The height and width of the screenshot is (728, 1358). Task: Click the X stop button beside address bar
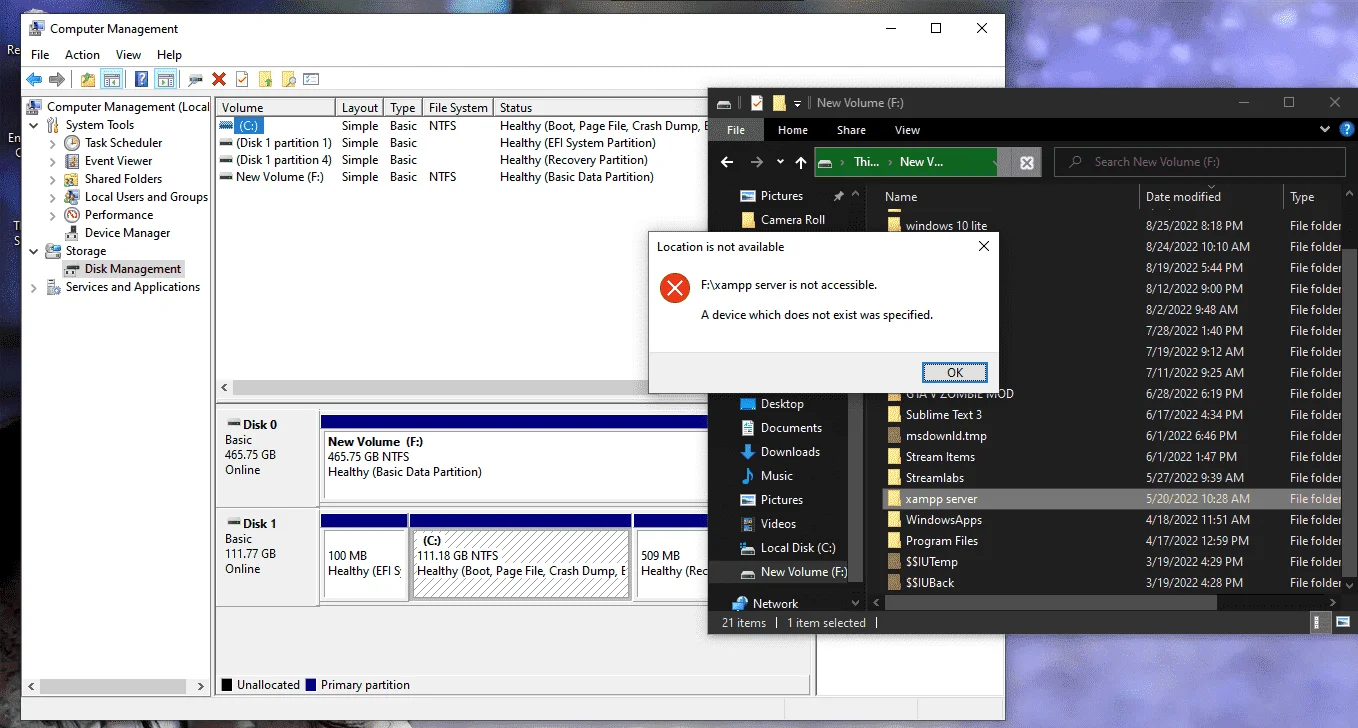pyautogui.click(x=1027, y=162)
